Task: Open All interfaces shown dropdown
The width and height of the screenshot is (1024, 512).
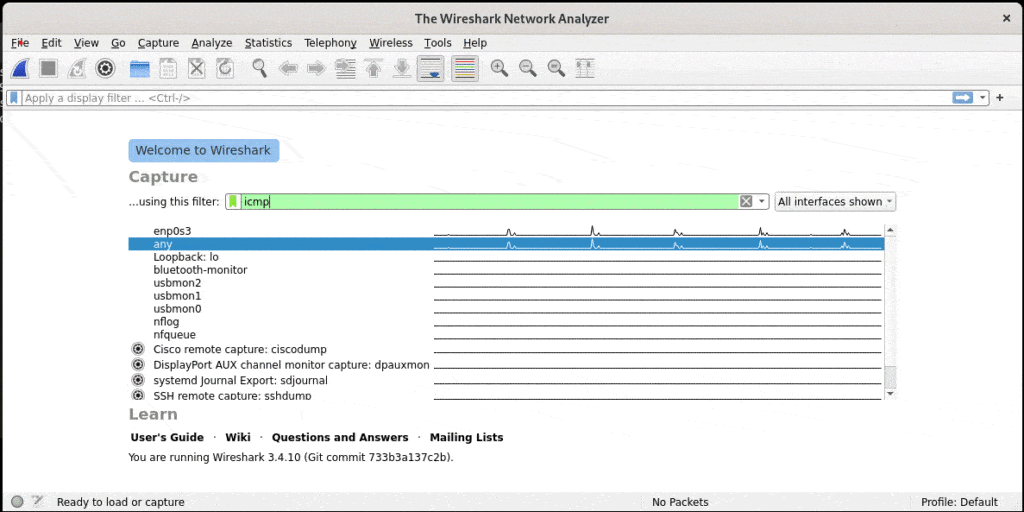Action: pos(835,202)
